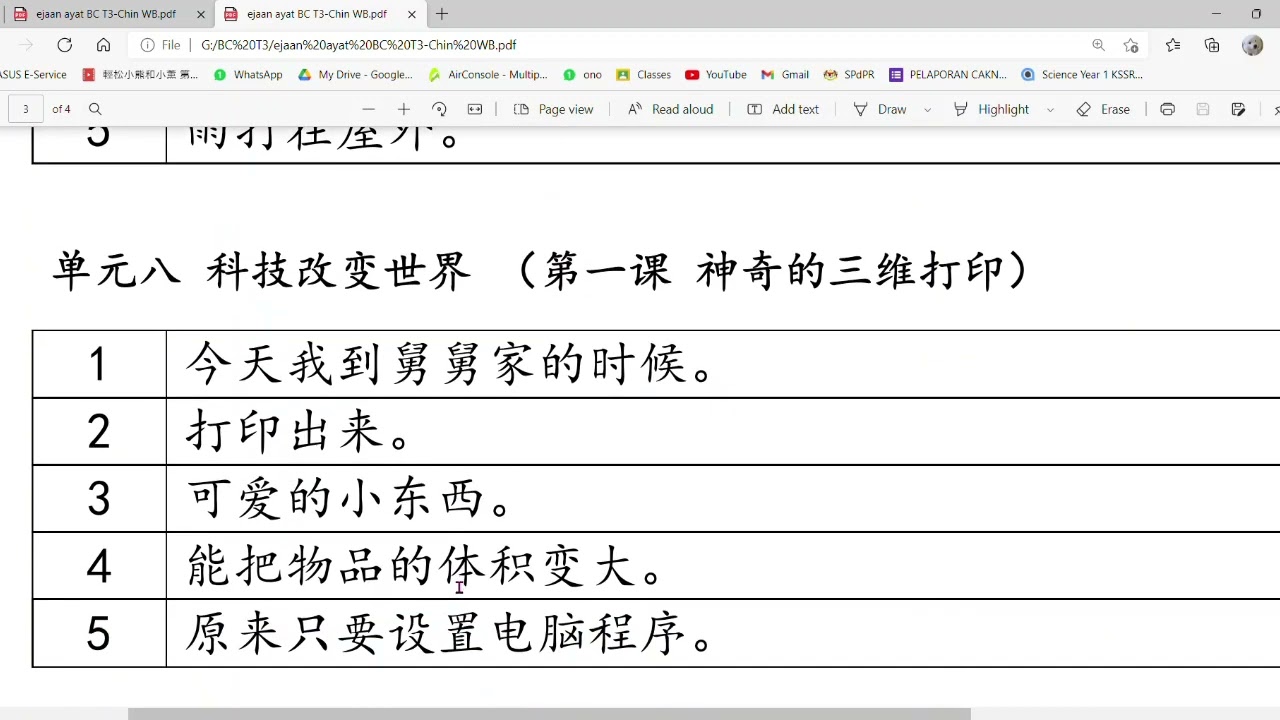The width and height of the screenshot is (1280, 720).
Task: Start Read aloud
Action: pyautogui.click(x=670, y=109)
